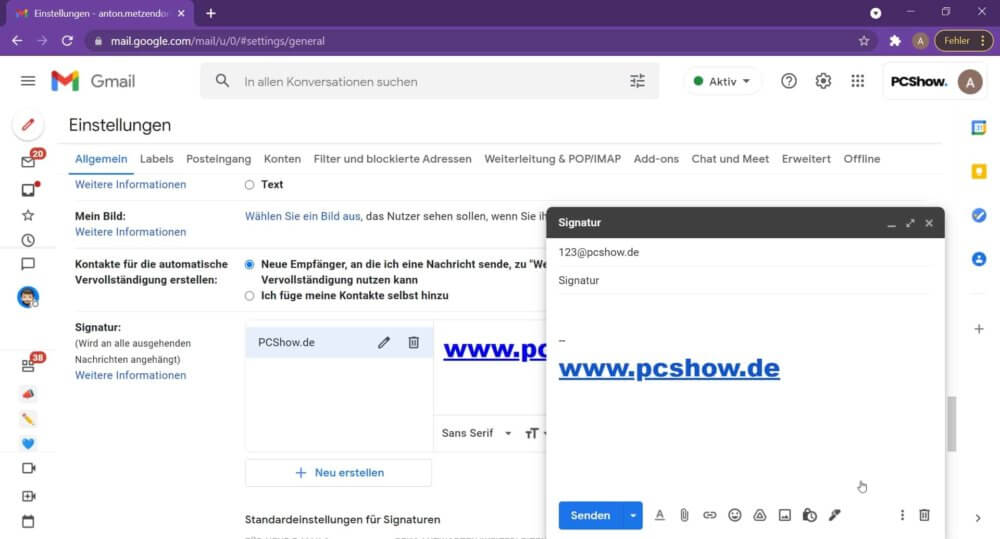
Task: Open the chat bubble icon in sidebar
Action: tap(28, 264)
